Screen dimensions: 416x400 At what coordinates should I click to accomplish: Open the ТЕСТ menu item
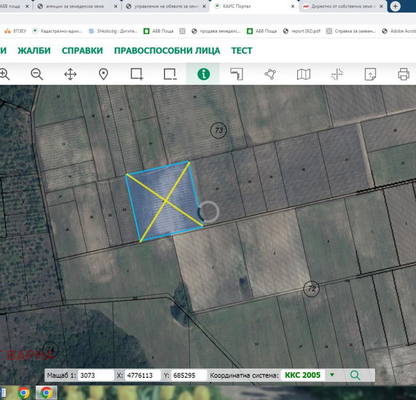click(x=242, y=51)
